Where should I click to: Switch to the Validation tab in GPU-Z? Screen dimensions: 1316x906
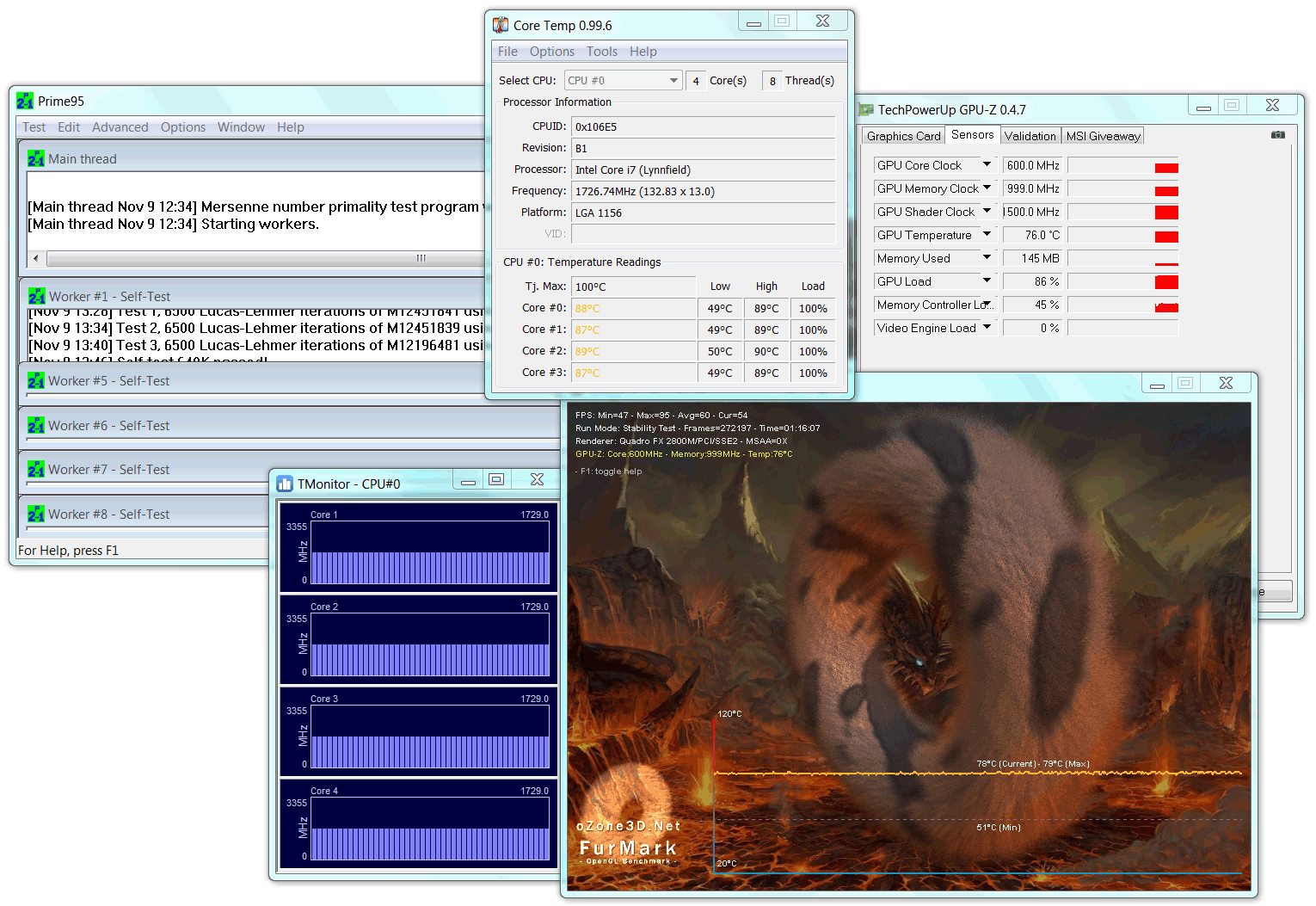(x=1030, y=136)
